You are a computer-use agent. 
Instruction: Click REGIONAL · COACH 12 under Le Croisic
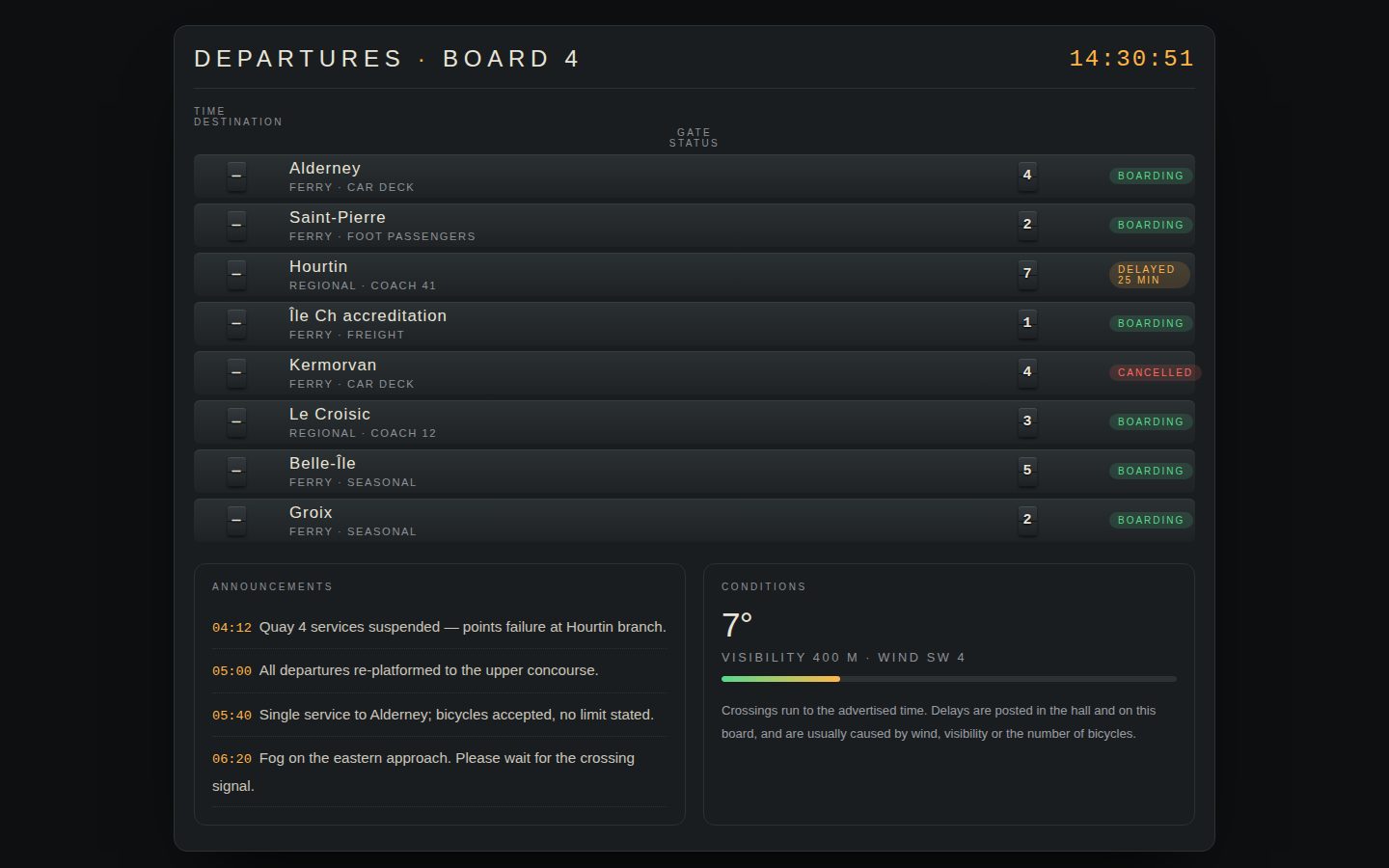point(363,433)
